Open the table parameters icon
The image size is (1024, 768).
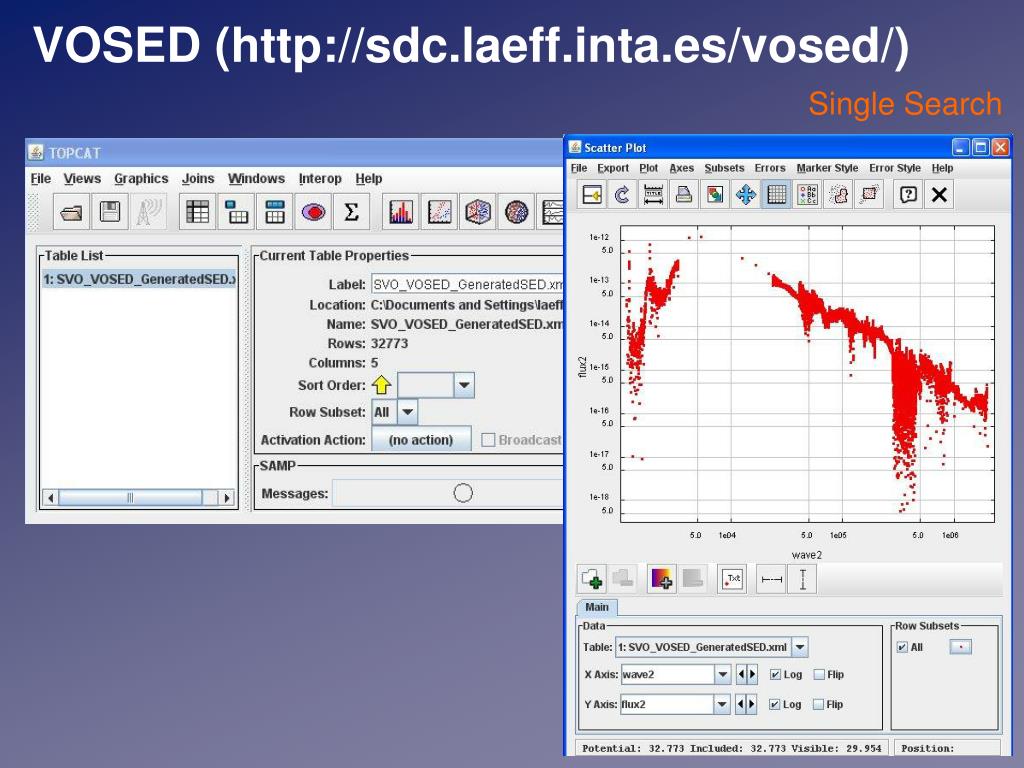coord(236,212)
